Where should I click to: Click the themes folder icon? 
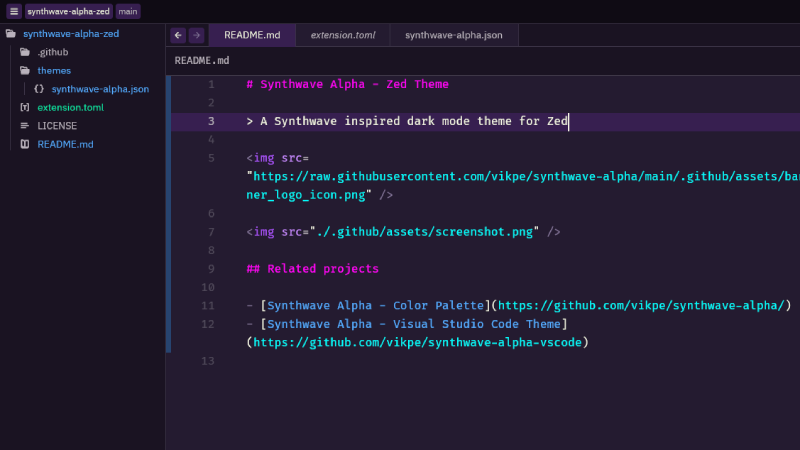pyautogui.click(x=24, y=70)
